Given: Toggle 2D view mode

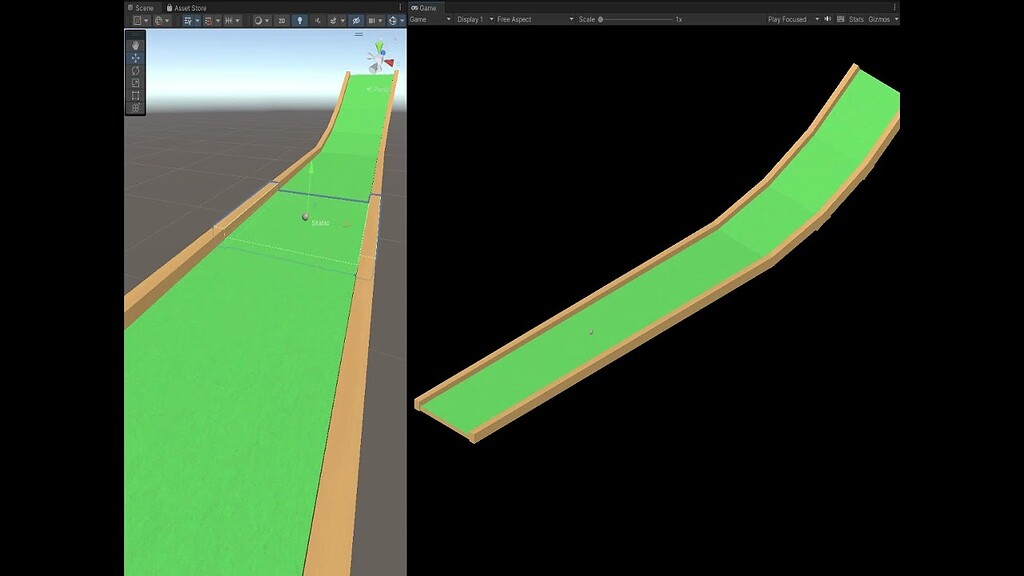Looking at the screenshot, I should (281, 19).
